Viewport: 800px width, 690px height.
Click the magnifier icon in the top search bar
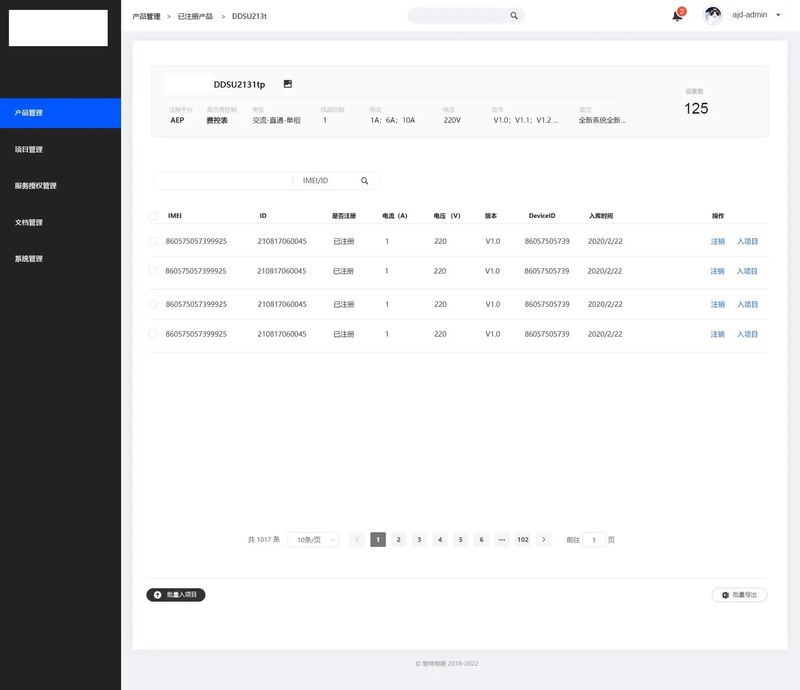pyautogui.click(x=514, y=16)
